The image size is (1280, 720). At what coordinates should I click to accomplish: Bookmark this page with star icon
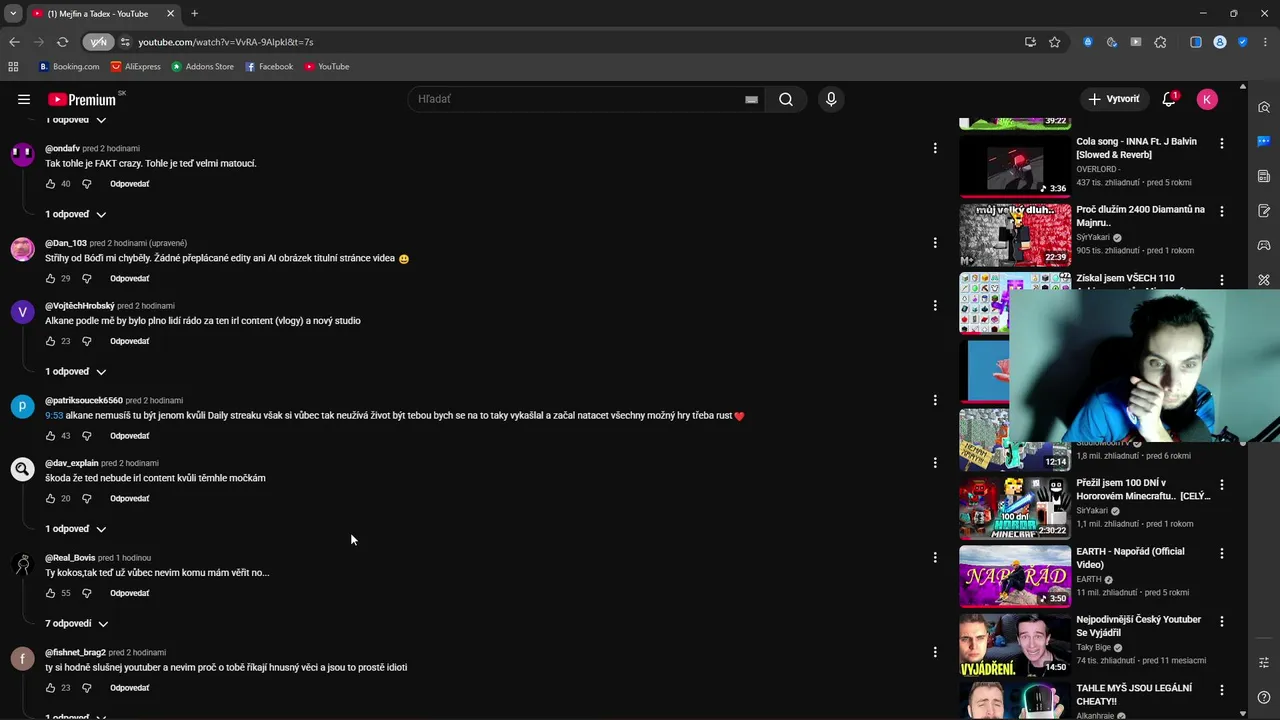(1054, 42)
